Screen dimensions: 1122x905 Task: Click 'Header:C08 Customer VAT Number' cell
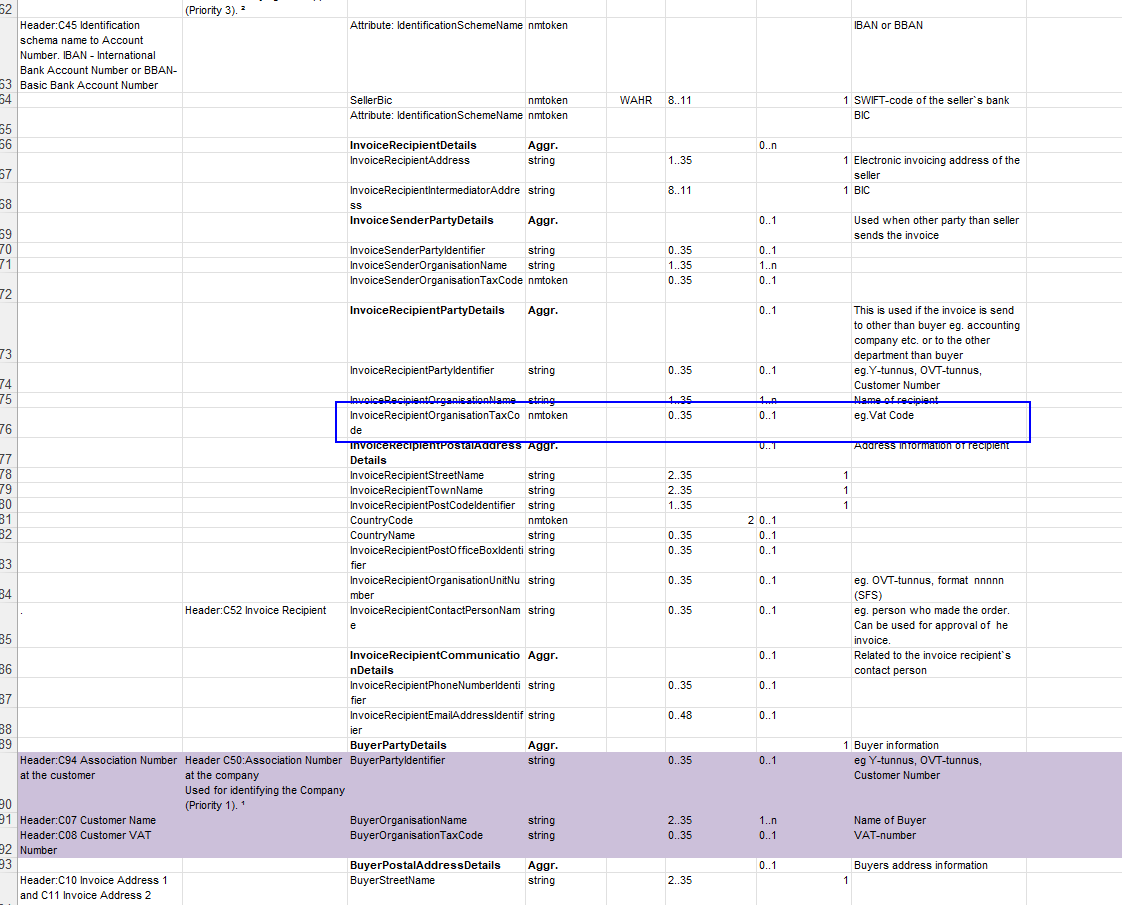click(x=99, y=843)
